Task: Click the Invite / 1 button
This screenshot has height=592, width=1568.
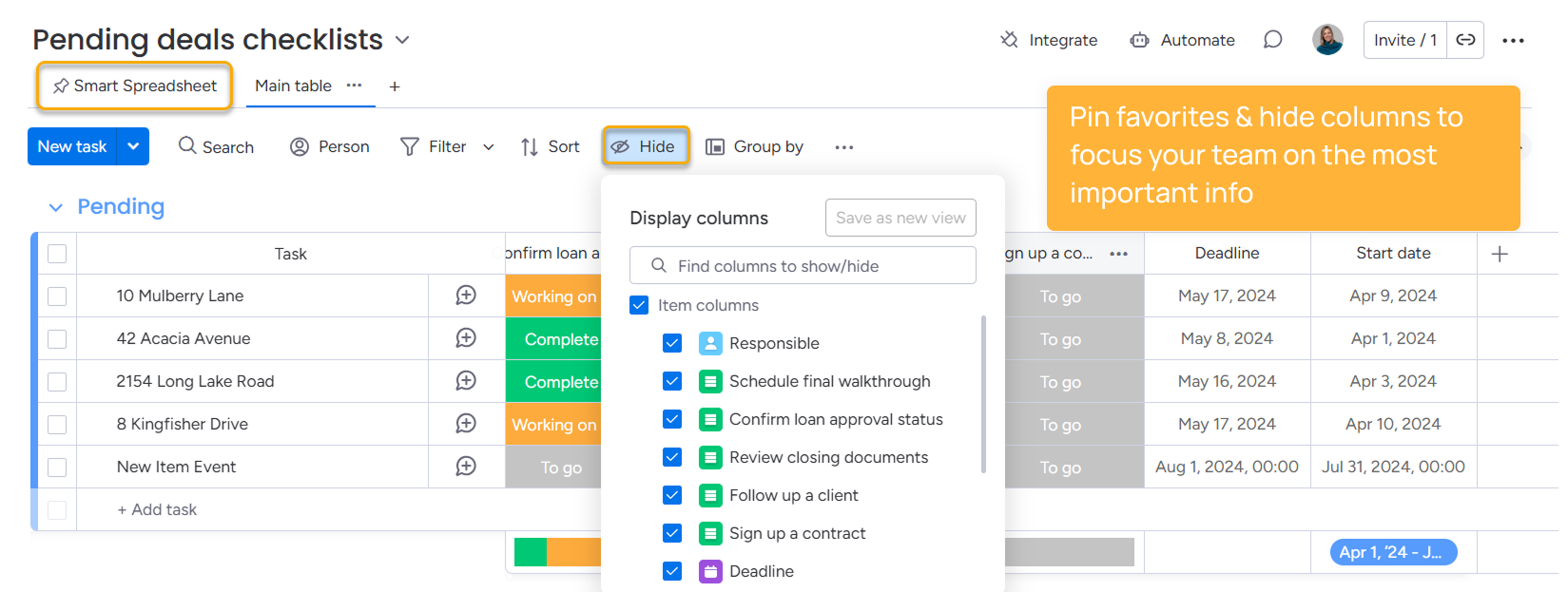Action: (x=1404, y=40)
